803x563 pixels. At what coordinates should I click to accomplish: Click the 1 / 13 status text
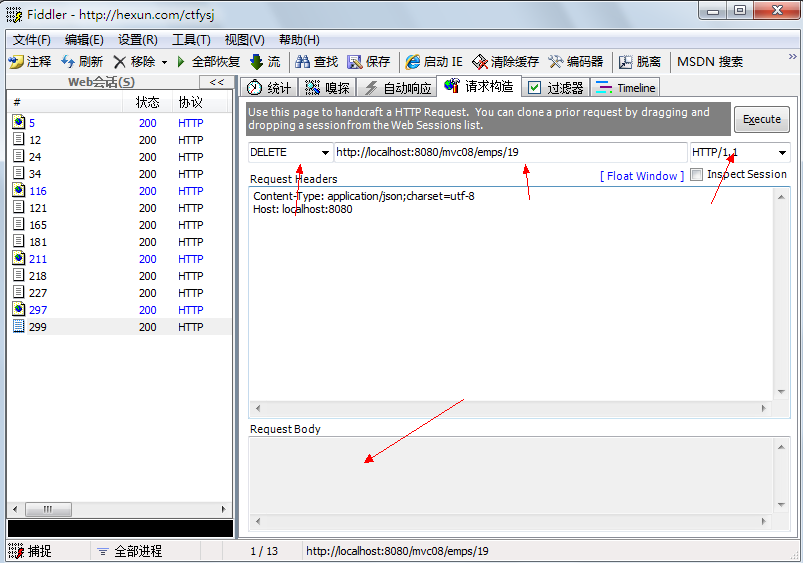point(264,551)
